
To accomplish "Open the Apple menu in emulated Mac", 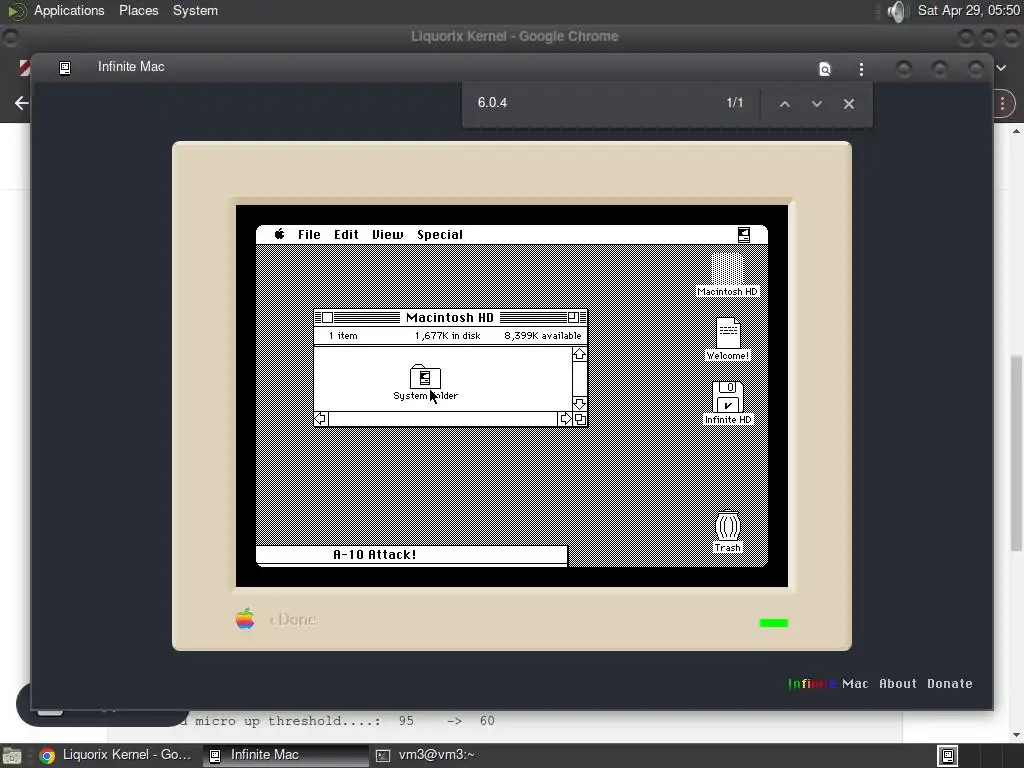I will pyautogui.click(x=280, y=234).
